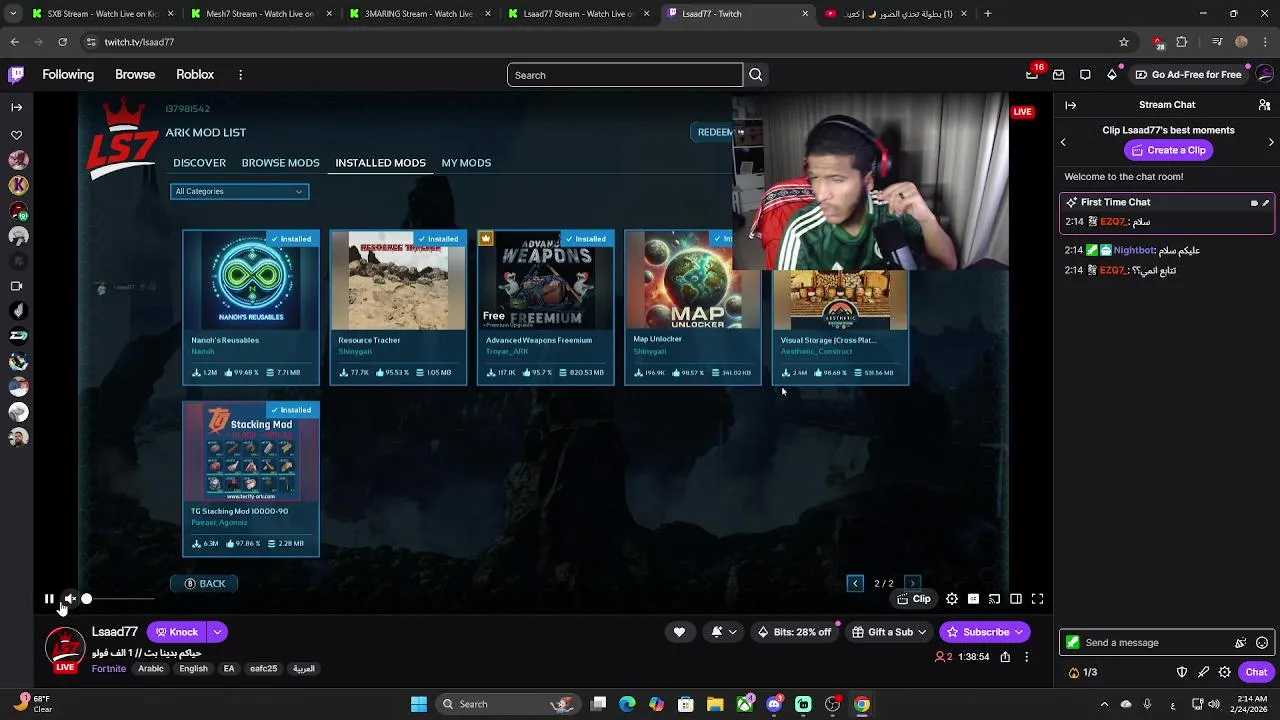The width and height of the screenshot is (1280, 720).
Task: Click Create a Clip button
Action: point(1167,150)
